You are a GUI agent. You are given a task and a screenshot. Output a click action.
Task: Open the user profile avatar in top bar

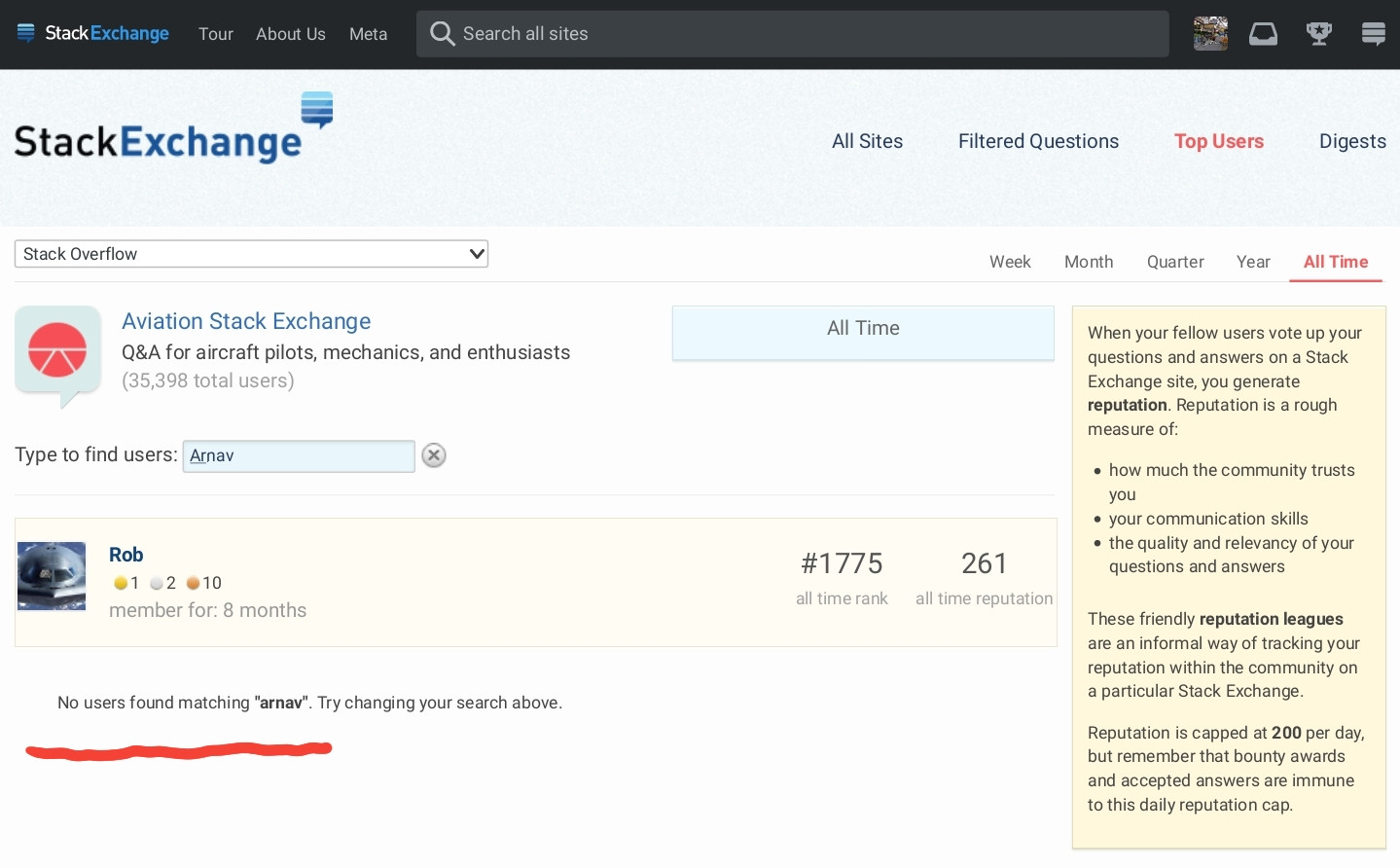click(1210, 33)
